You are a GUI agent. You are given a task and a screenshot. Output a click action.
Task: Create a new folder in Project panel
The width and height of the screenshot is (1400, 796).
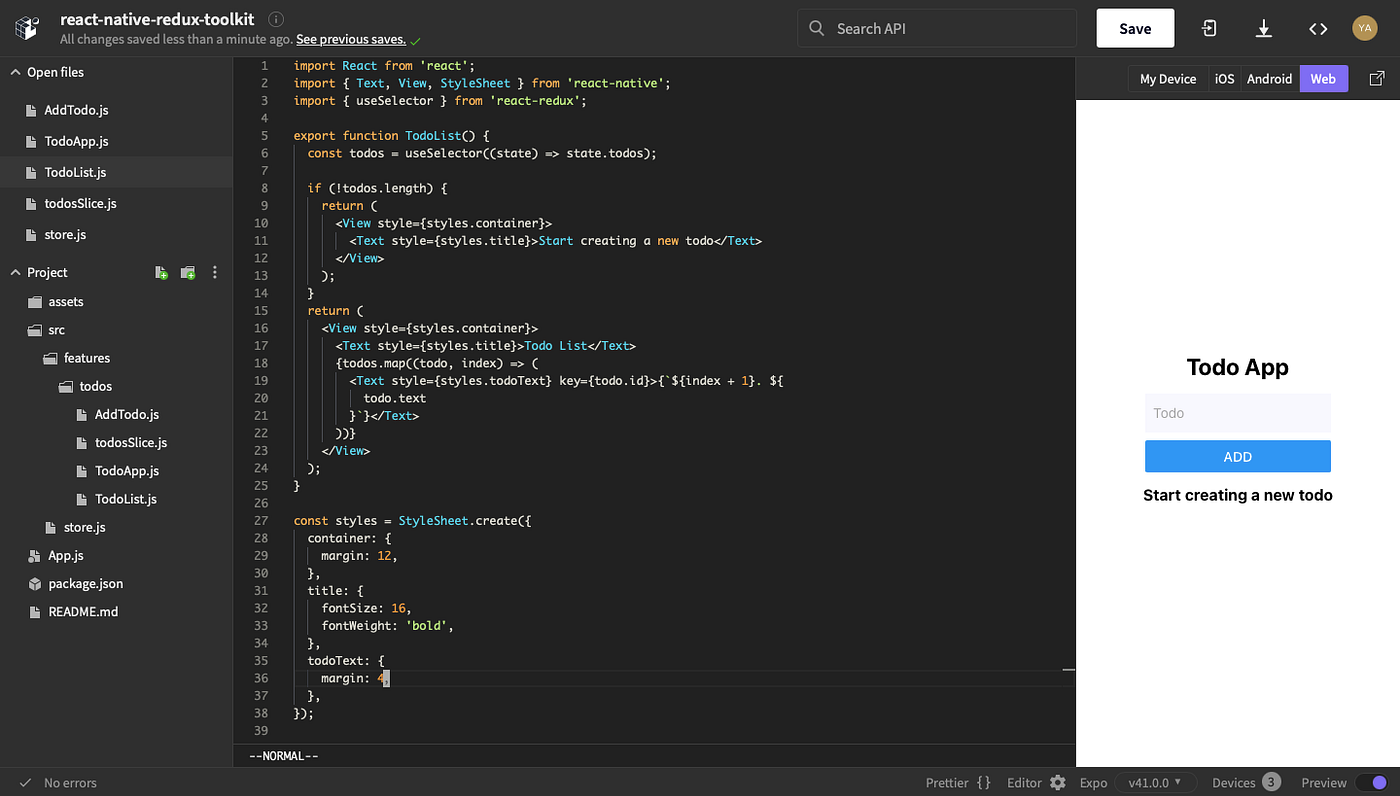click(x=187, y=271)
